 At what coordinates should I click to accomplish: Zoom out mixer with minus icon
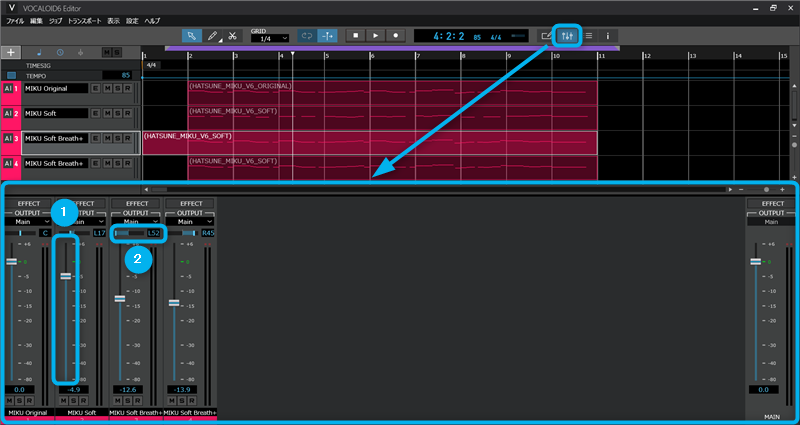pyautogui.click(x=741, y=189)
